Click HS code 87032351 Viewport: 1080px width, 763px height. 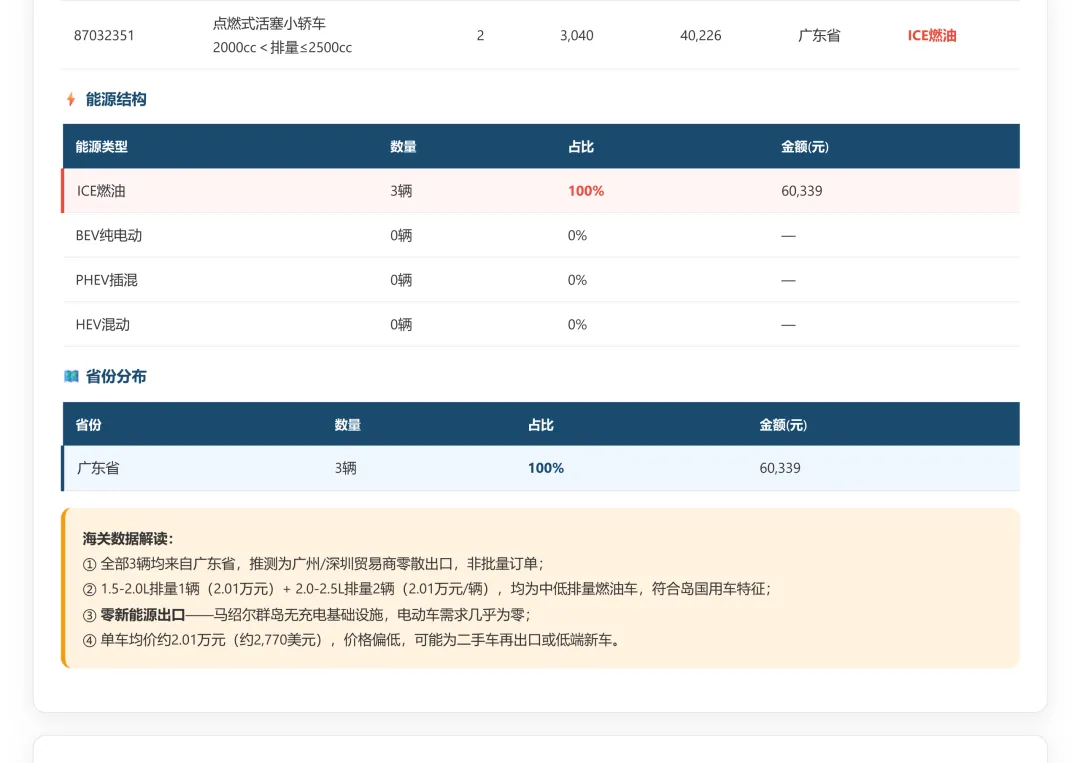104,35
